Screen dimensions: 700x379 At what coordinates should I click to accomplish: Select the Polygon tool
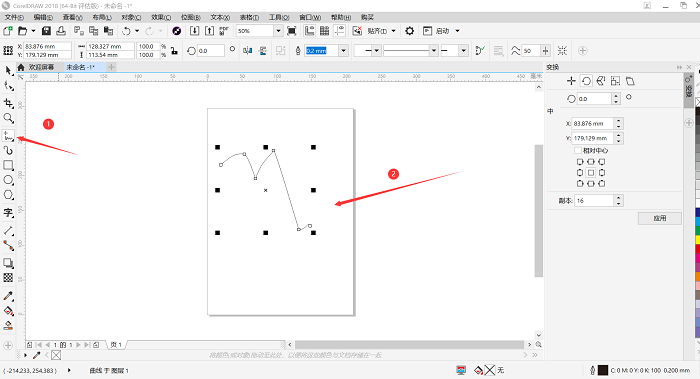pos(8,195)
